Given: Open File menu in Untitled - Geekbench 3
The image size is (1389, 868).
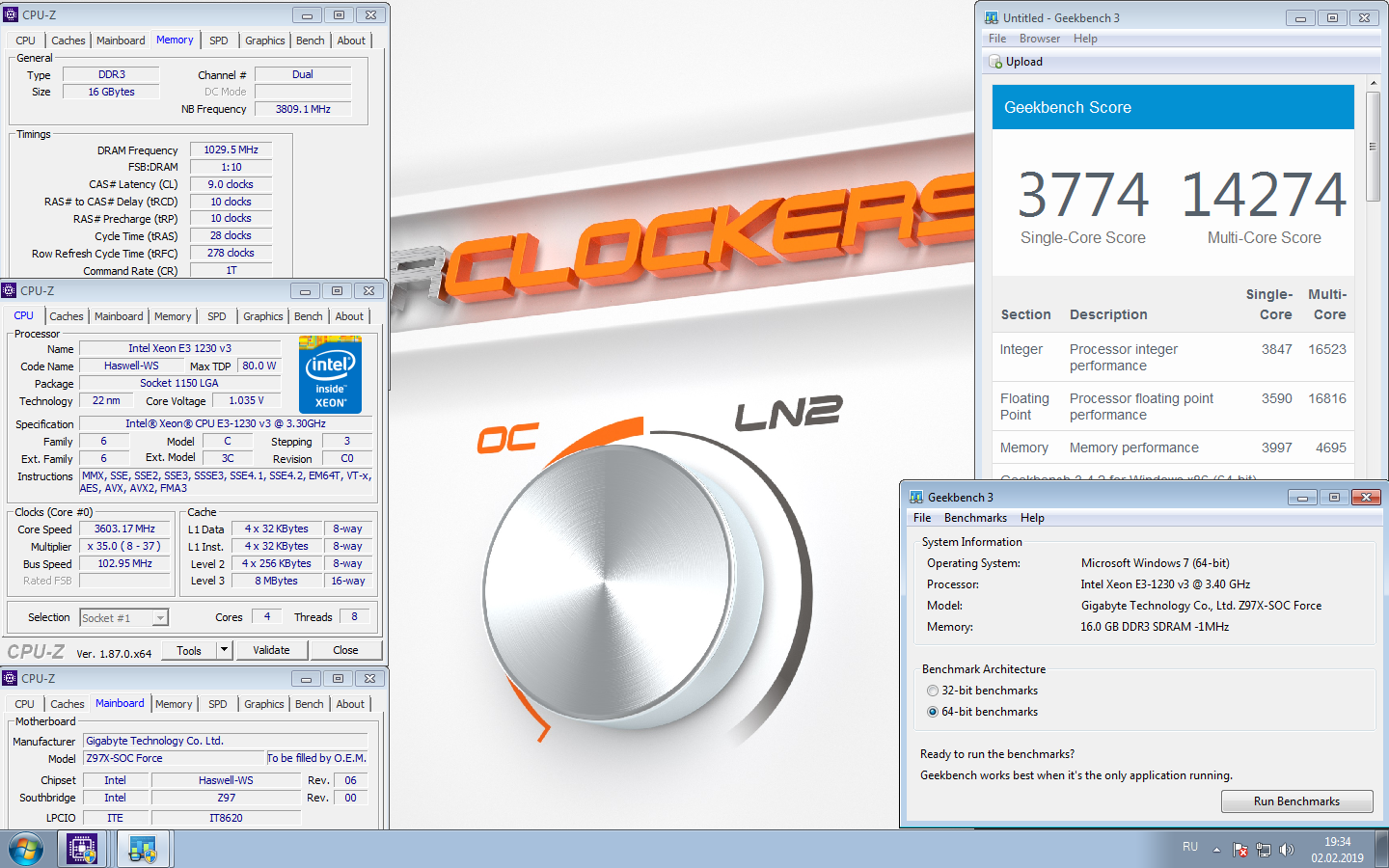Looking at the screenshot, I should tap(997, 39).
